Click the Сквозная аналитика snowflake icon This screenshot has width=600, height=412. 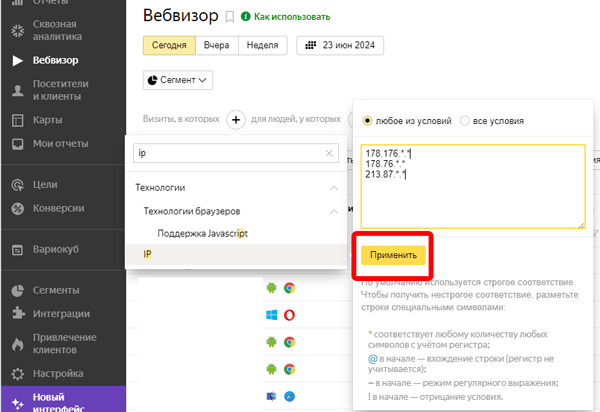tap(18, 31)
